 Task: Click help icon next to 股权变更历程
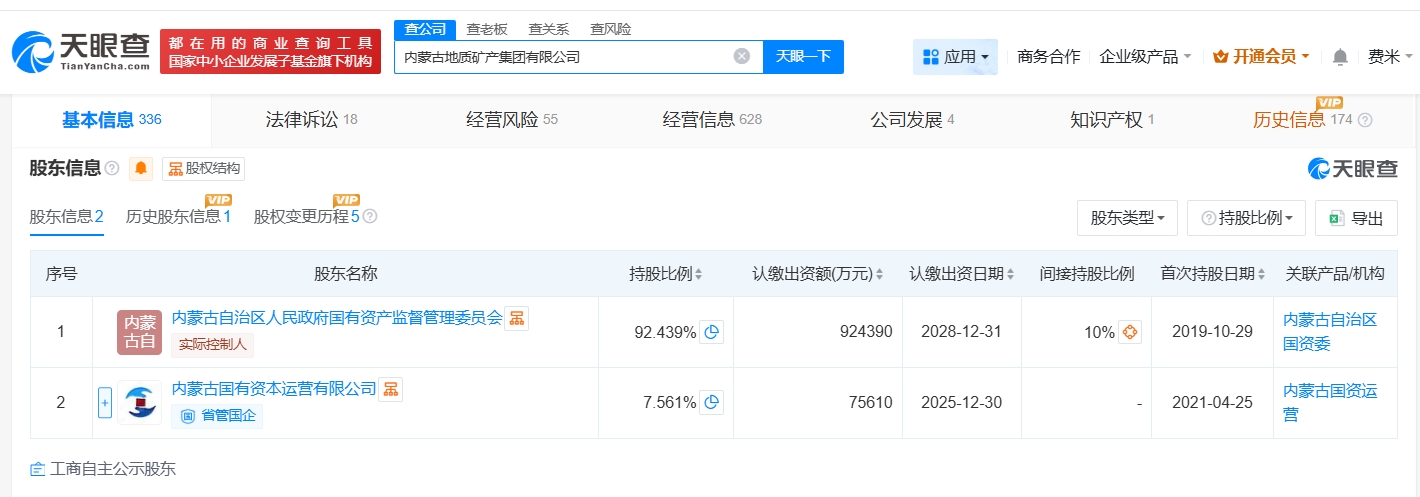pyautogui.click(x=370, y=217)
